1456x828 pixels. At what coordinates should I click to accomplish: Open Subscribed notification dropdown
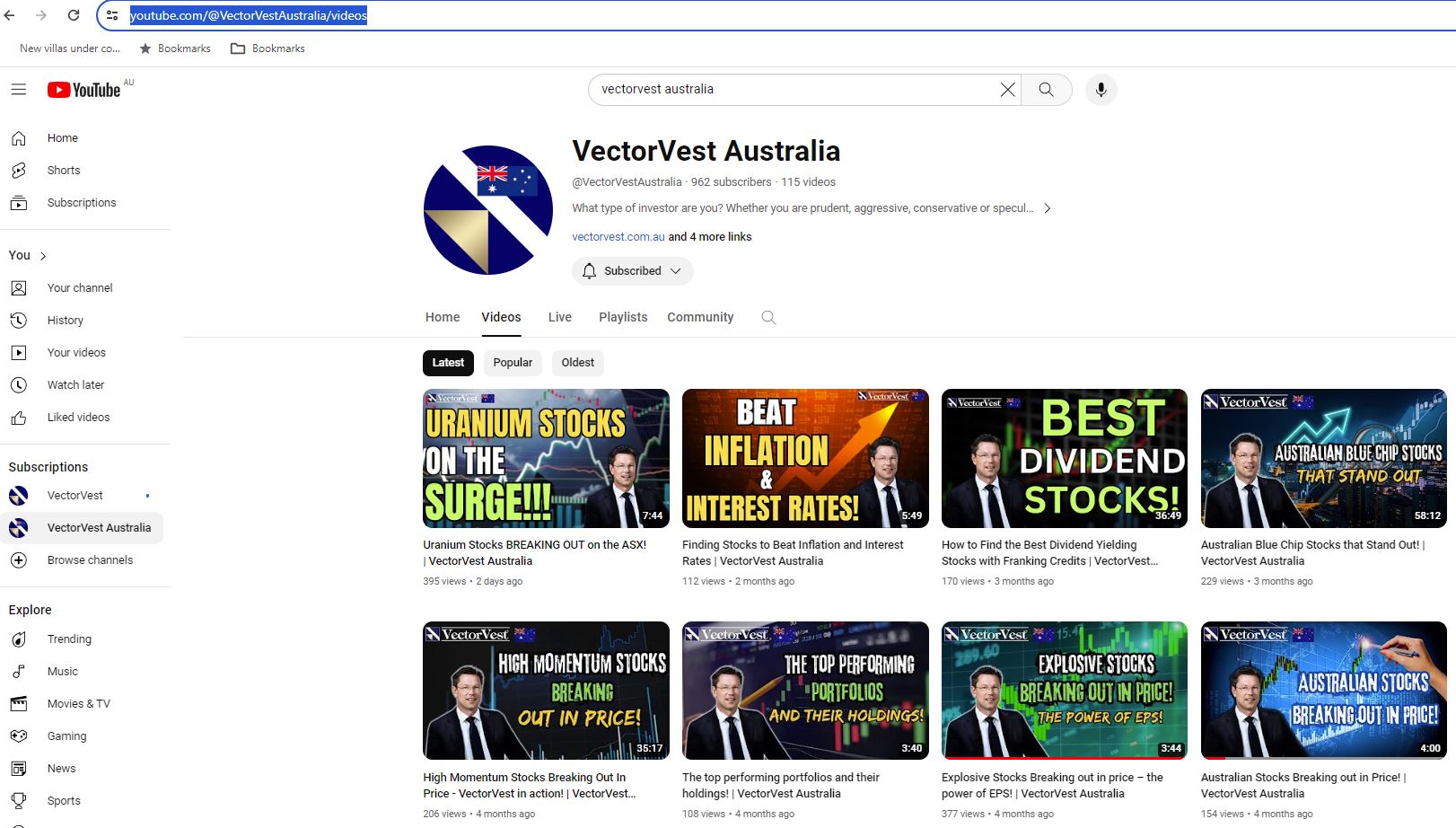click(x=632, y=271)
